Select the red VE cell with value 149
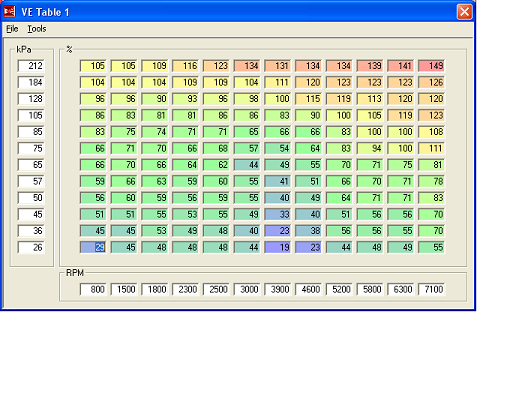The image size is (528, 396). click(431, 66)
